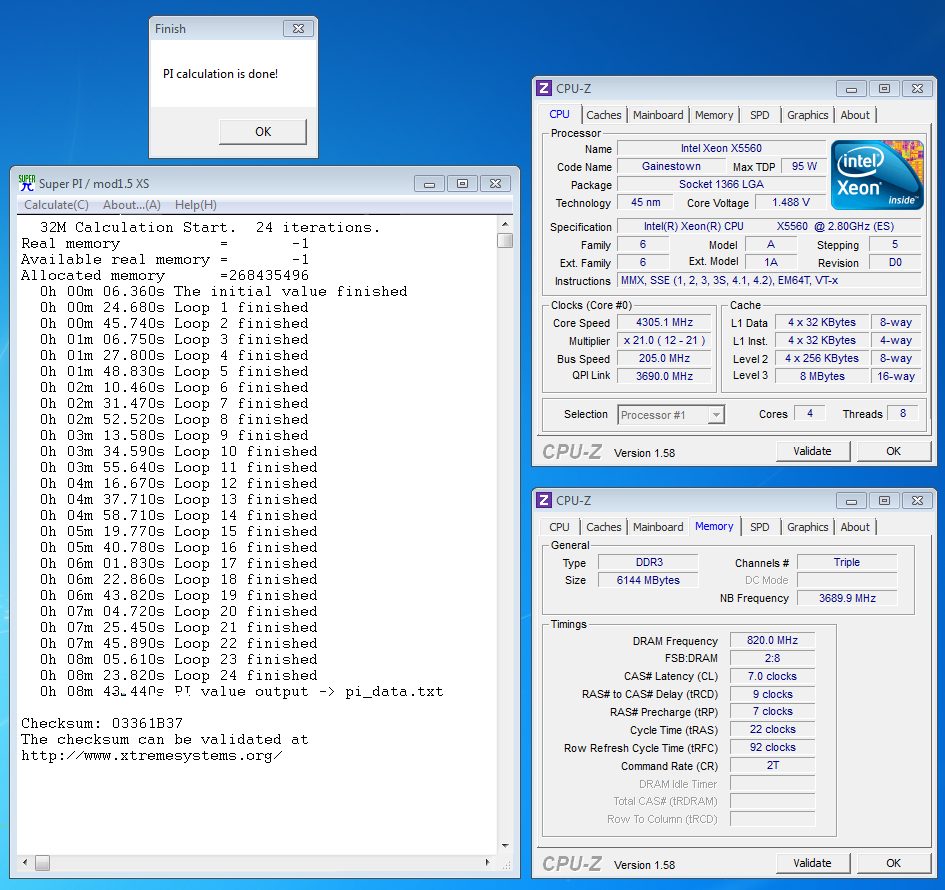Viewport: 945px width, 890px height.
Task: Click the 4305.1 MHz core speed value
Action: 664,322
